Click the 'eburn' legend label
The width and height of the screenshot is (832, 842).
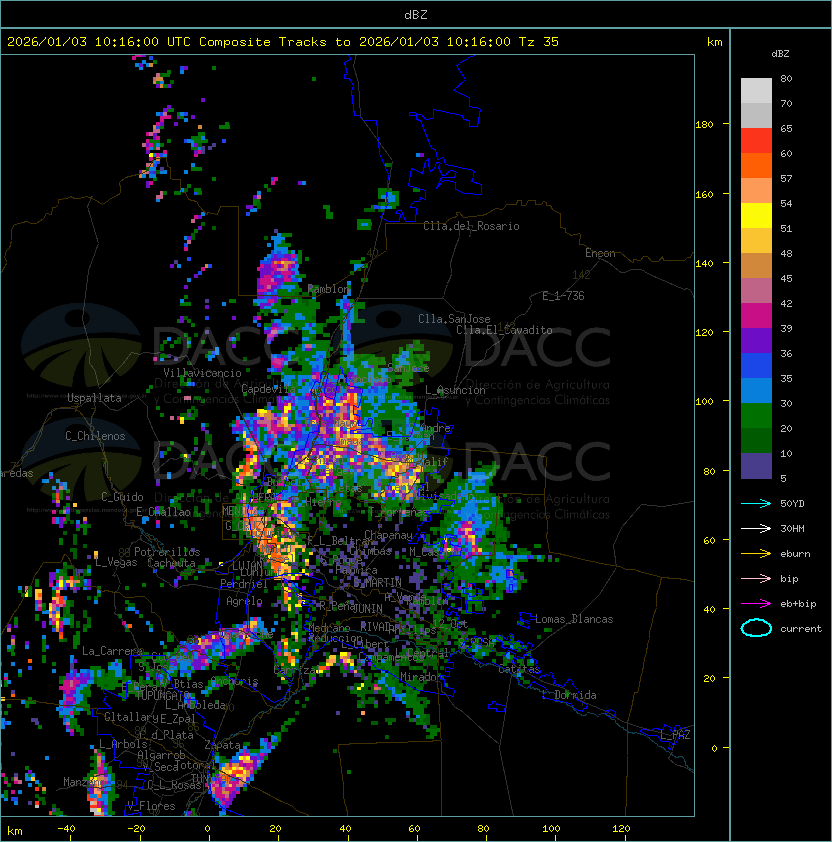[795, 554]
